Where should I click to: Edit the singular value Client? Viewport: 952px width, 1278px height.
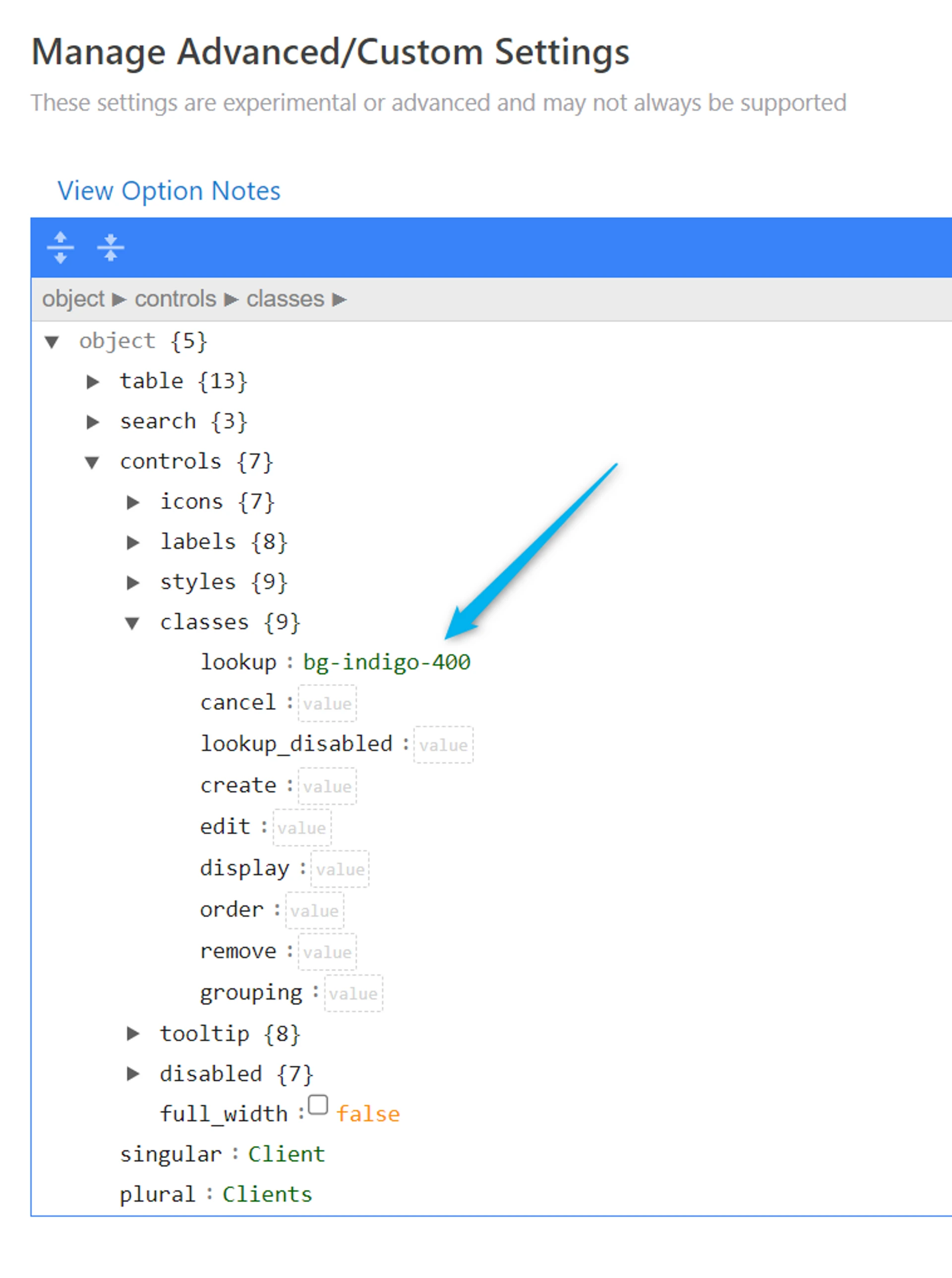click(287, 1154)
